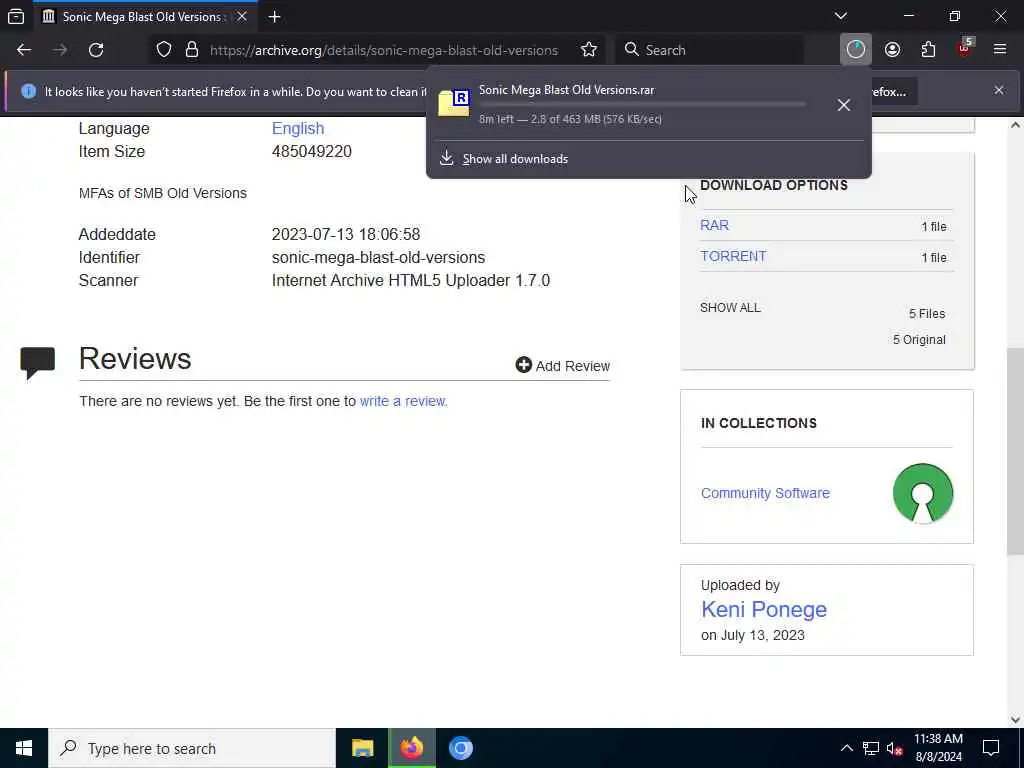Open the English language link

tap(298, 128)
